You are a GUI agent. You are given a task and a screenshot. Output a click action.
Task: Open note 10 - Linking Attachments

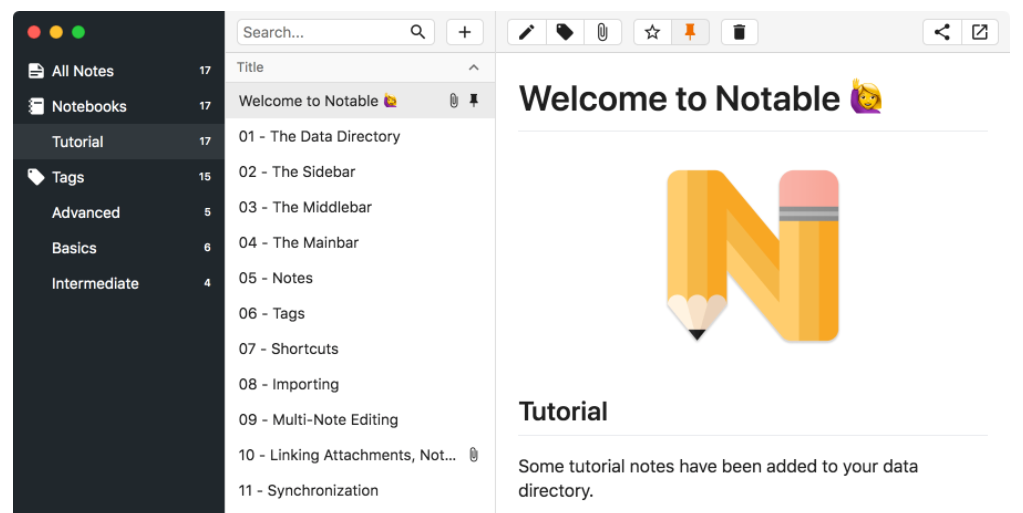point(360,455)
